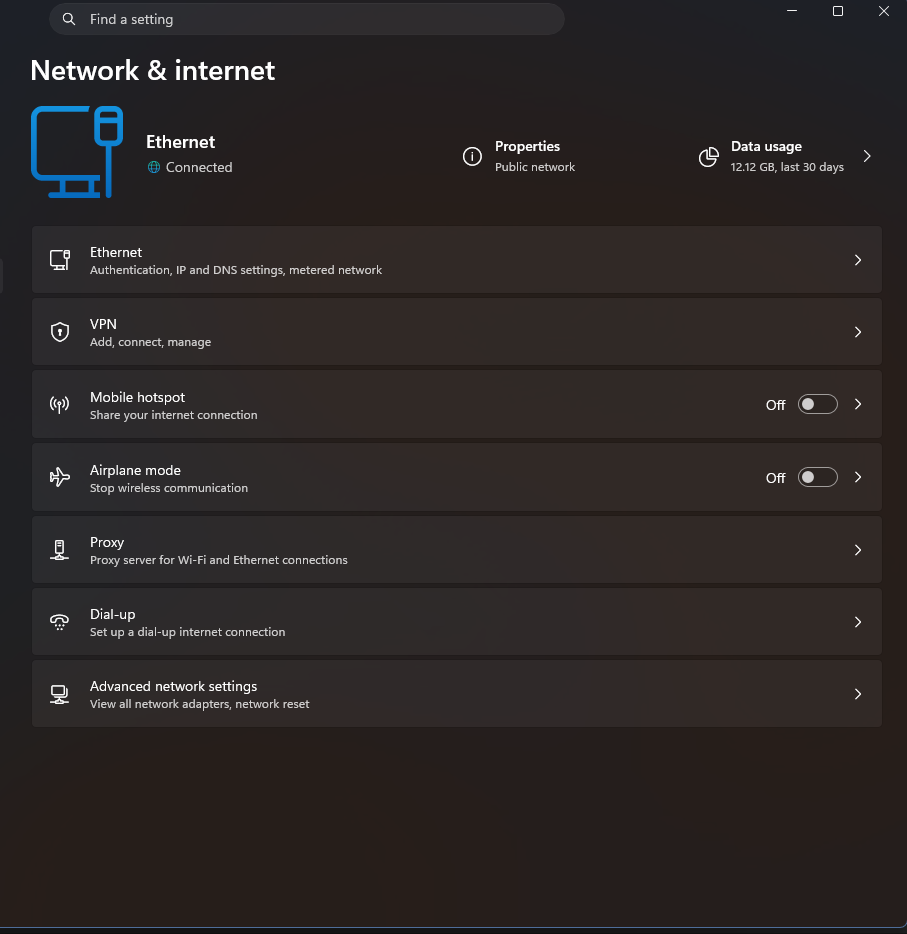Image resolution: width=907 pixels, height=934 pixels.
Task: Click the Data usage pie chart icon
Action: tap(709, 157)
